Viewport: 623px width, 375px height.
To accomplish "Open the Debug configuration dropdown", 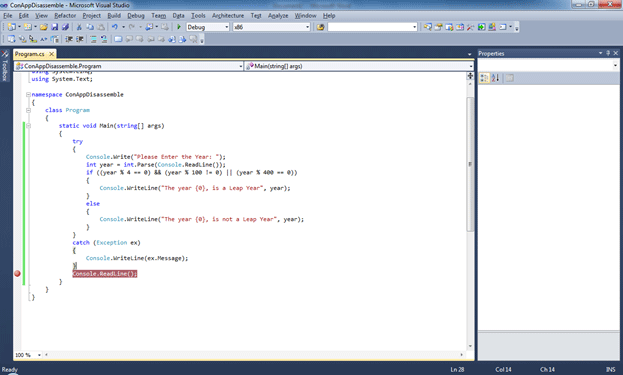I will (x=208, y=27).
